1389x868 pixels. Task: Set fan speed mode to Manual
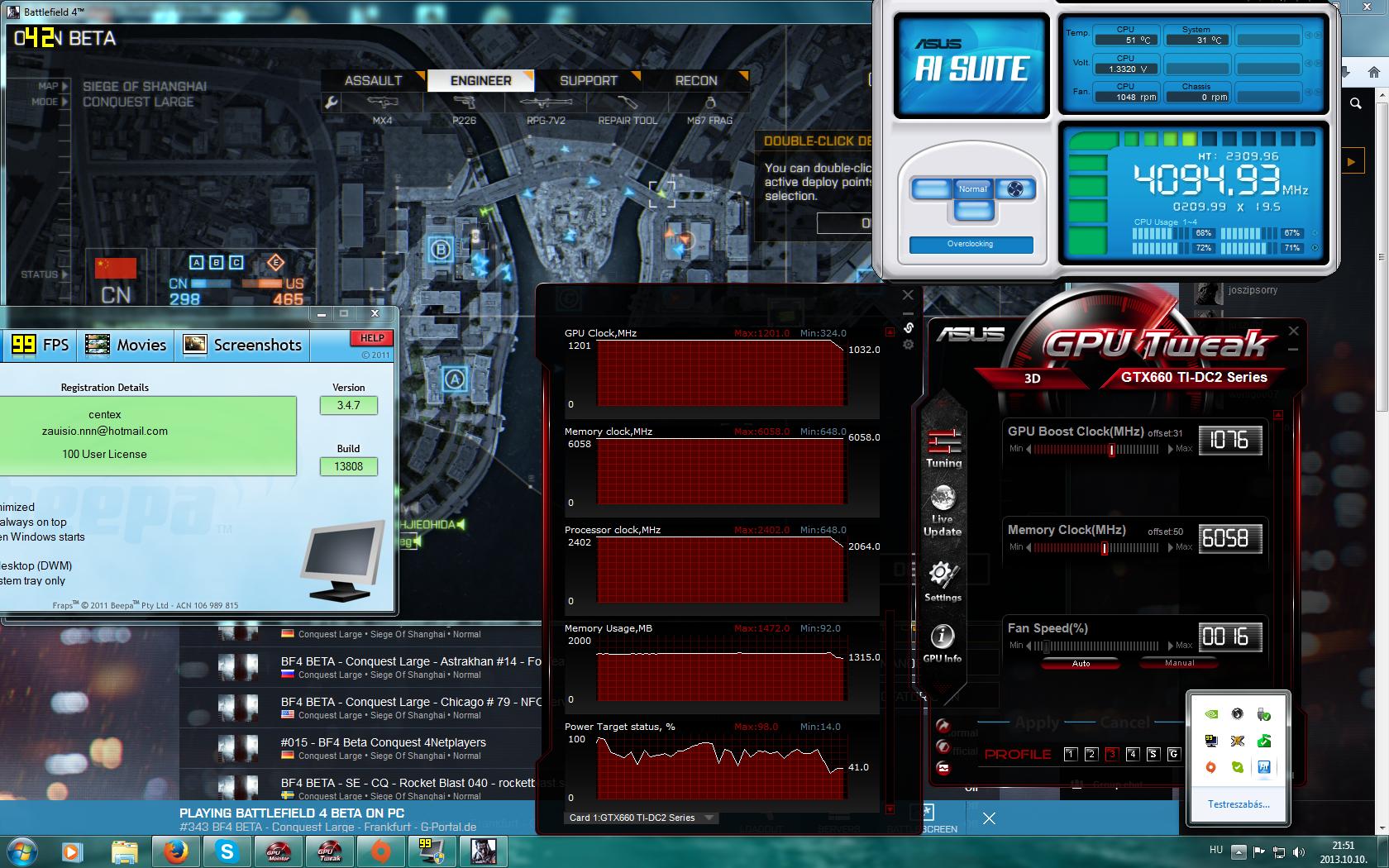tap(1179, 663)
